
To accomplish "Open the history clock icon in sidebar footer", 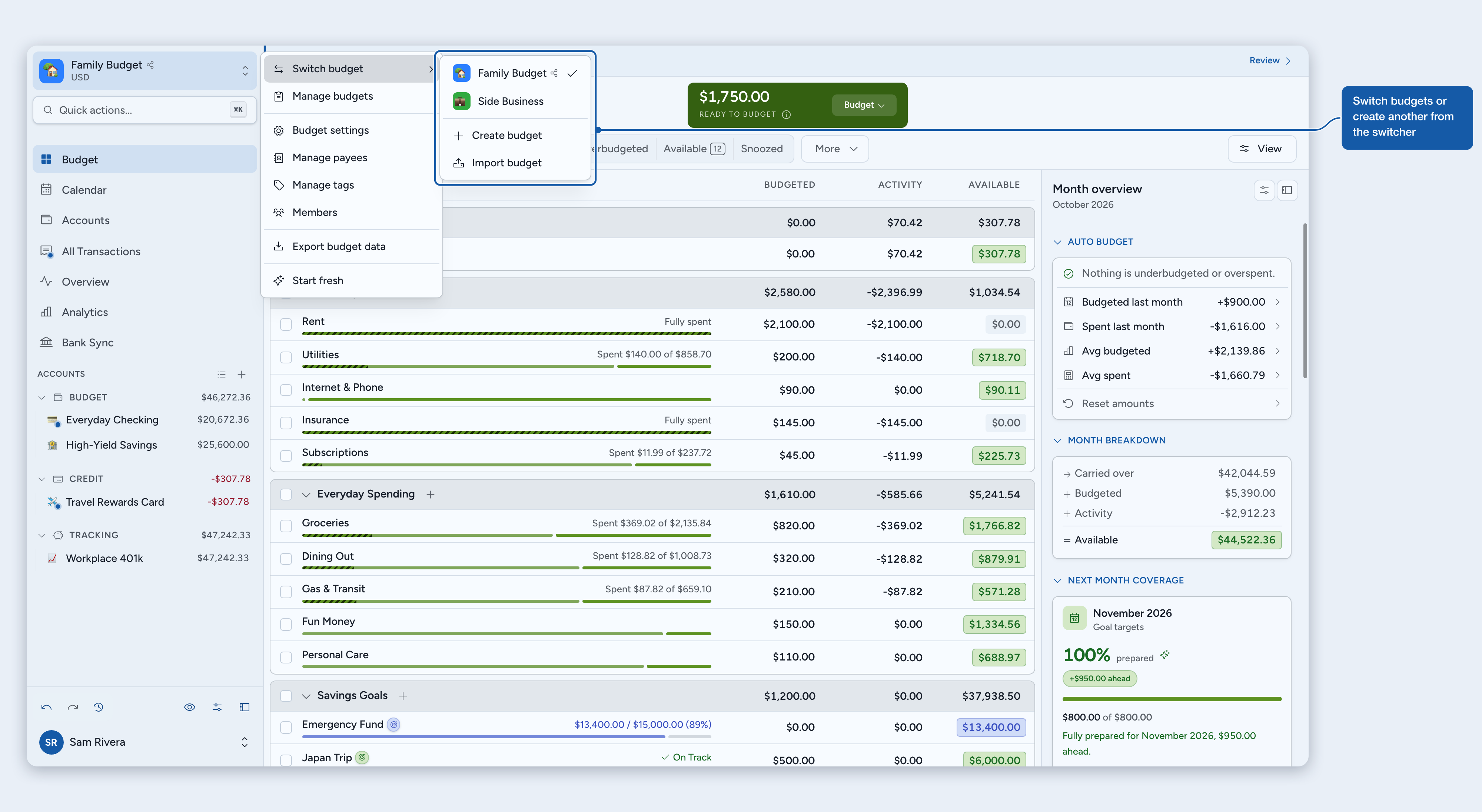I will (x=99, y=707).
